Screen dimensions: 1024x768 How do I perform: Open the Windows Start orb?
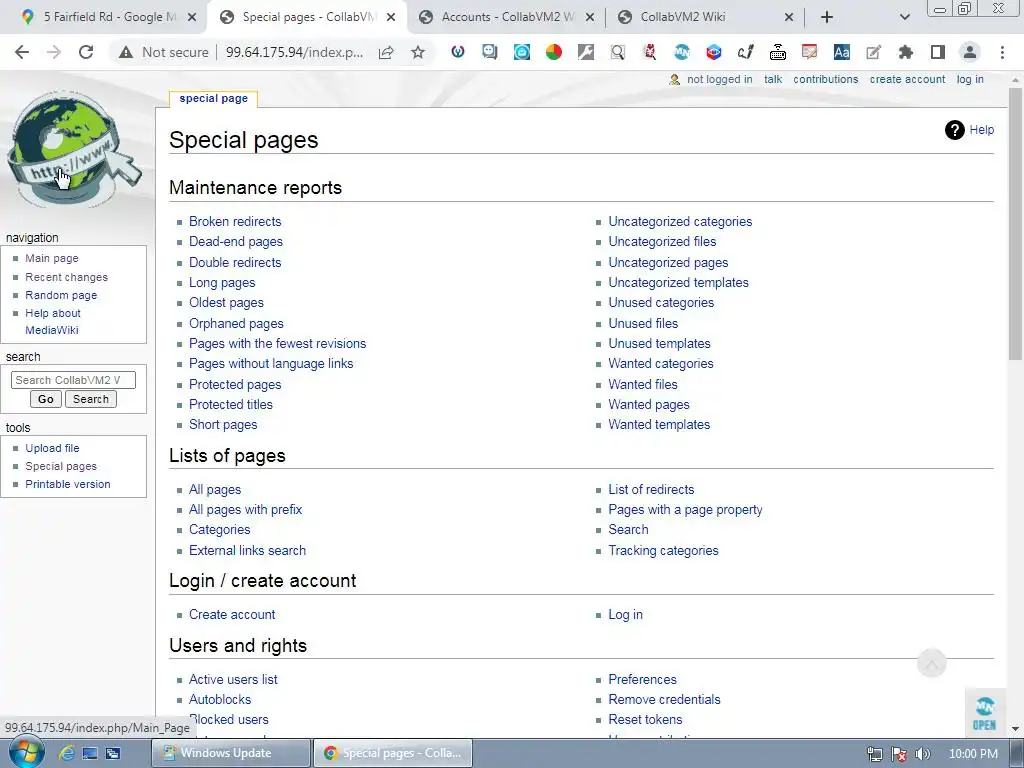(27, 752)
